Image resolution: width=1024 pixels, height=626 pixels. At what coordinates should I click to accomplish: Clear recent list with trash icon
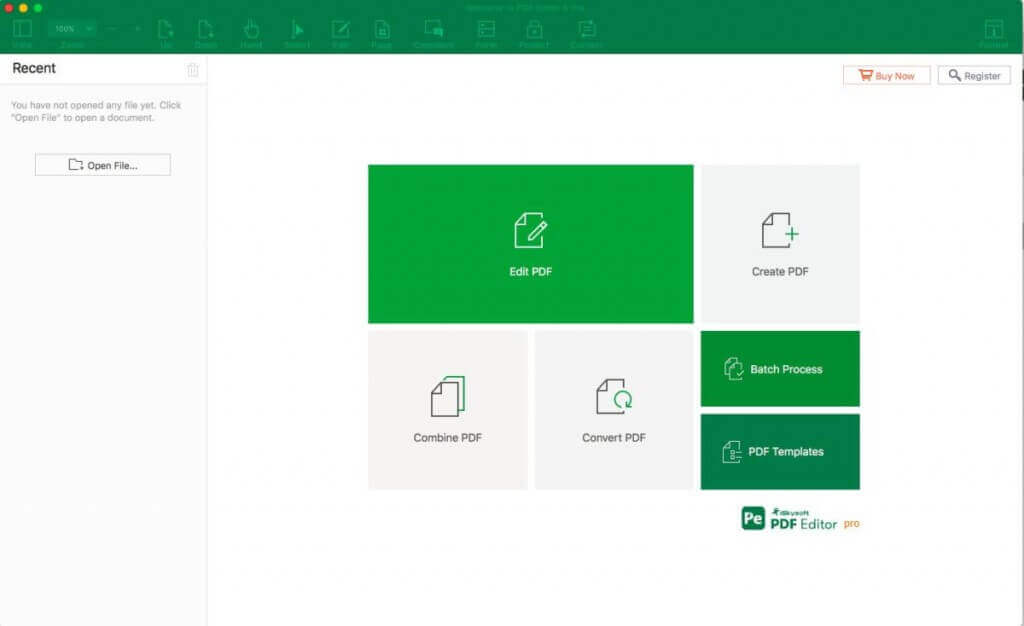click(x=193, y=70)
